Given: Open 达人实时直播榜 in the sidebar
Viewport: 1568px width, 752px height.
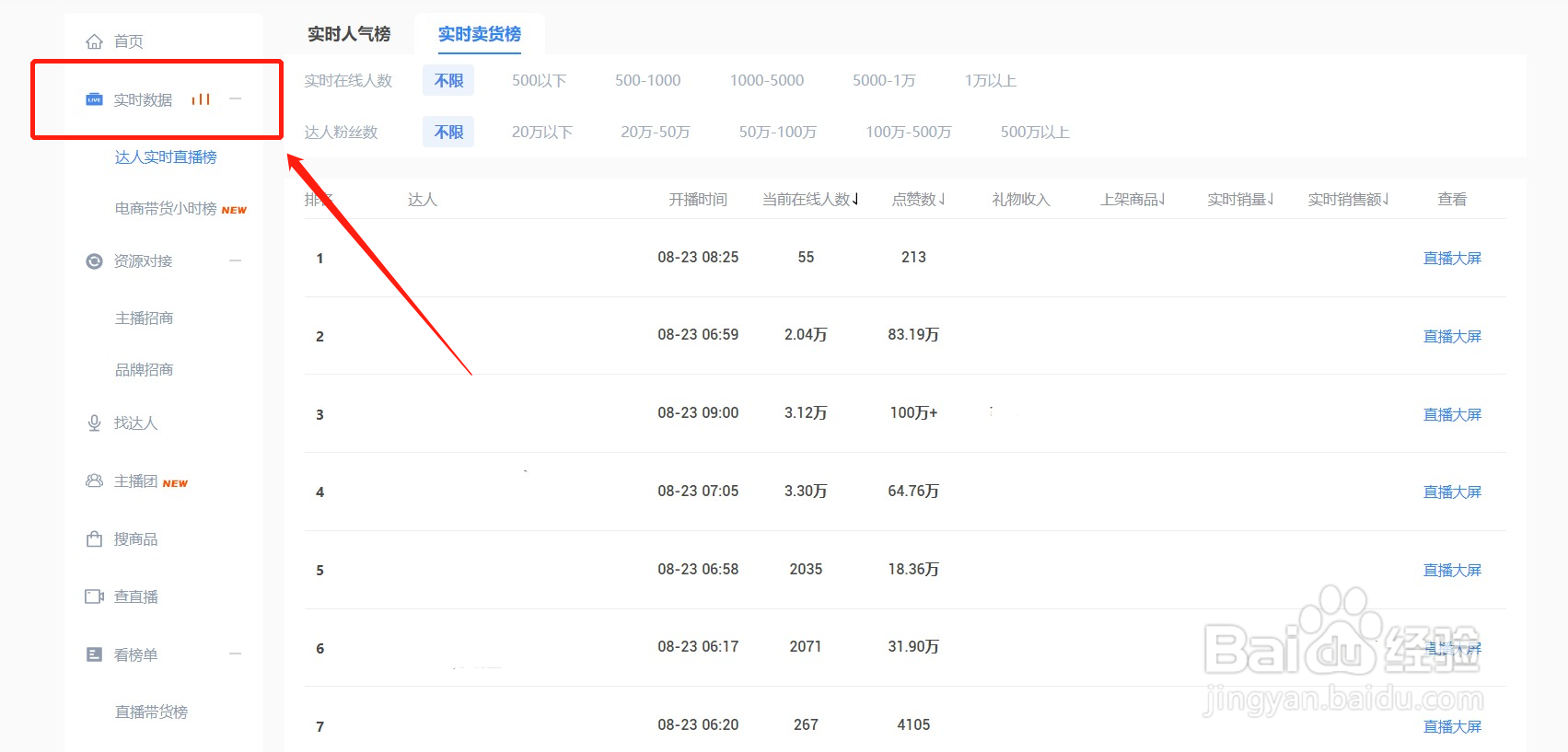Looking at the screenshot, I should pos(166,157).
